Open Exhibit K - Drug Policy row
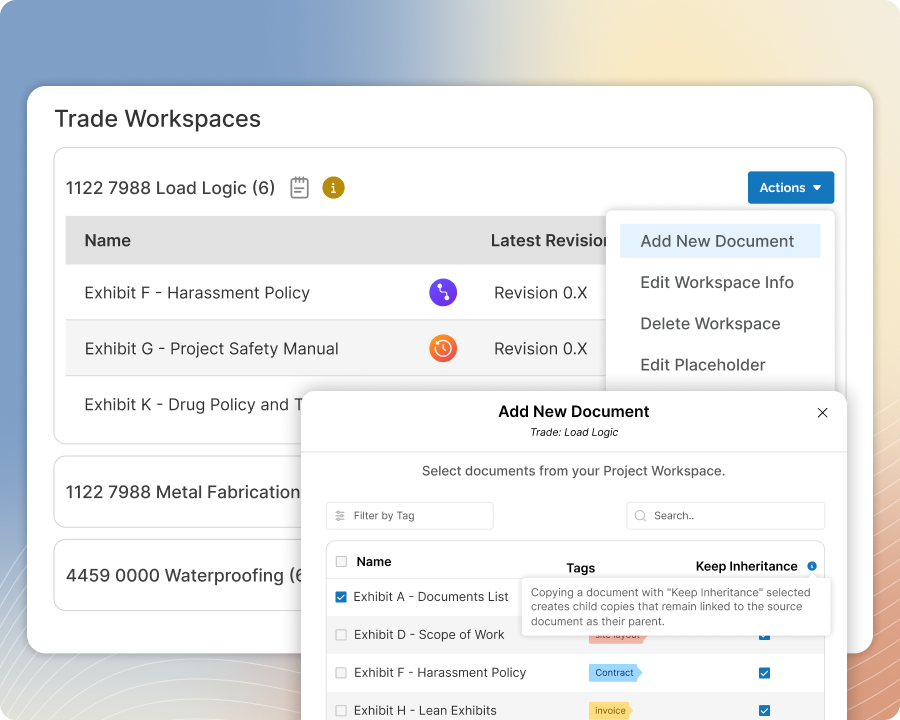This screenshot has width=900, height=720. 193,405
